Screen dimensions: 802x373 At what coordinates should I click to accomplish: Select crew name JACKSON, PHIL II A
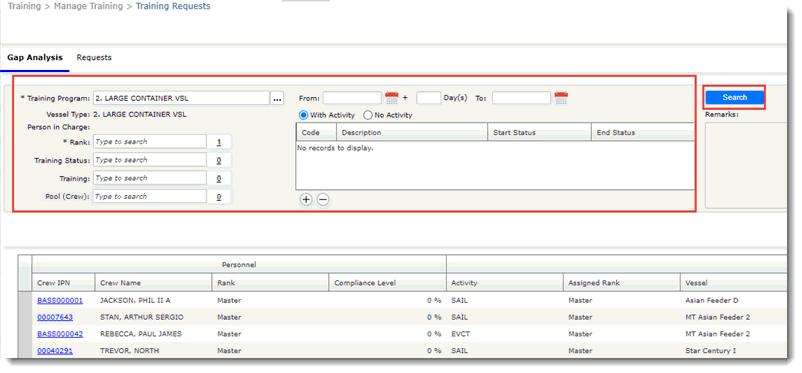(x=135, y=300)
